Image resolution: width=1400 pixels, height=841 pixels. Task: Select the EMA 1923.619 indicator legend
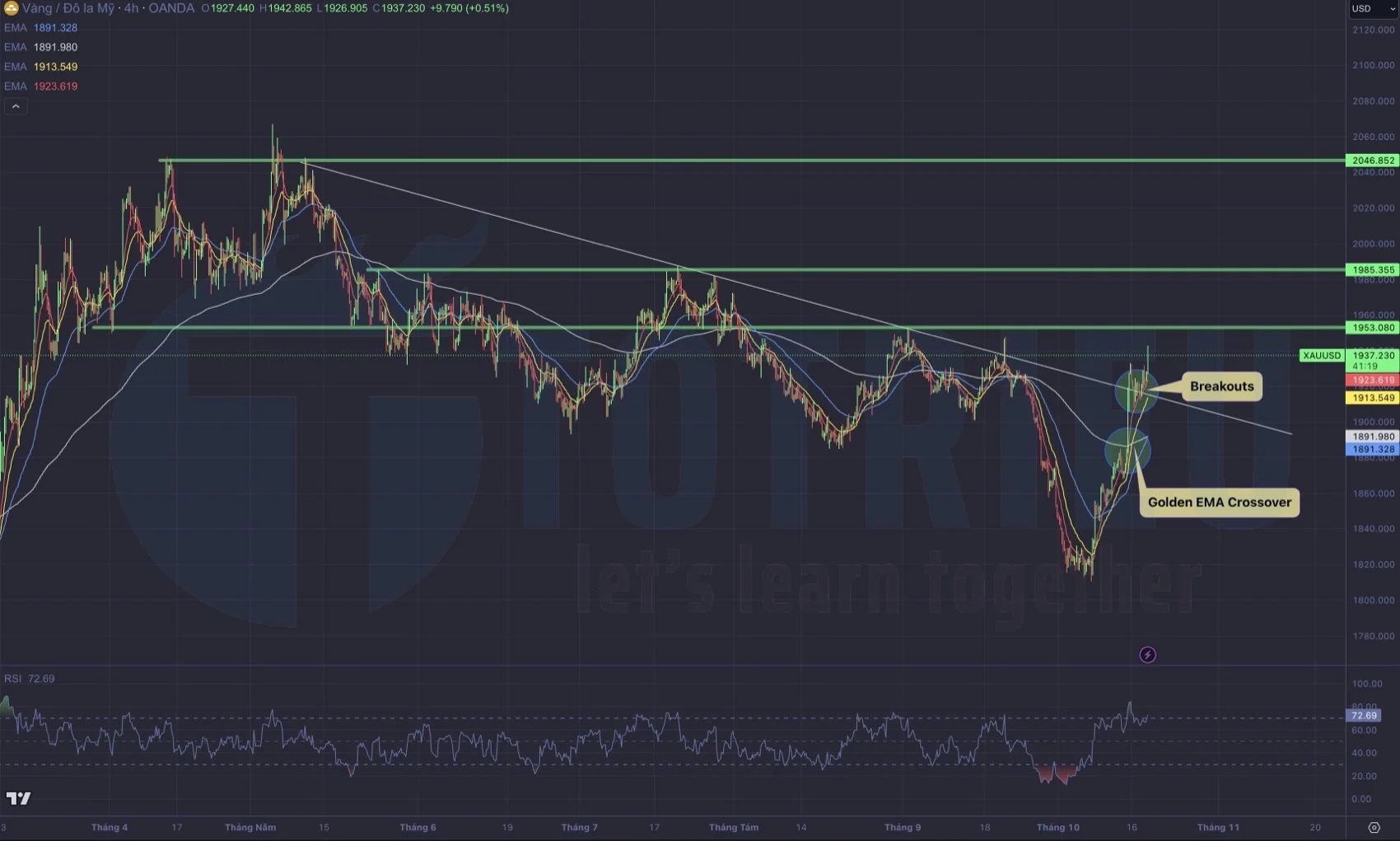coord(40,86)
